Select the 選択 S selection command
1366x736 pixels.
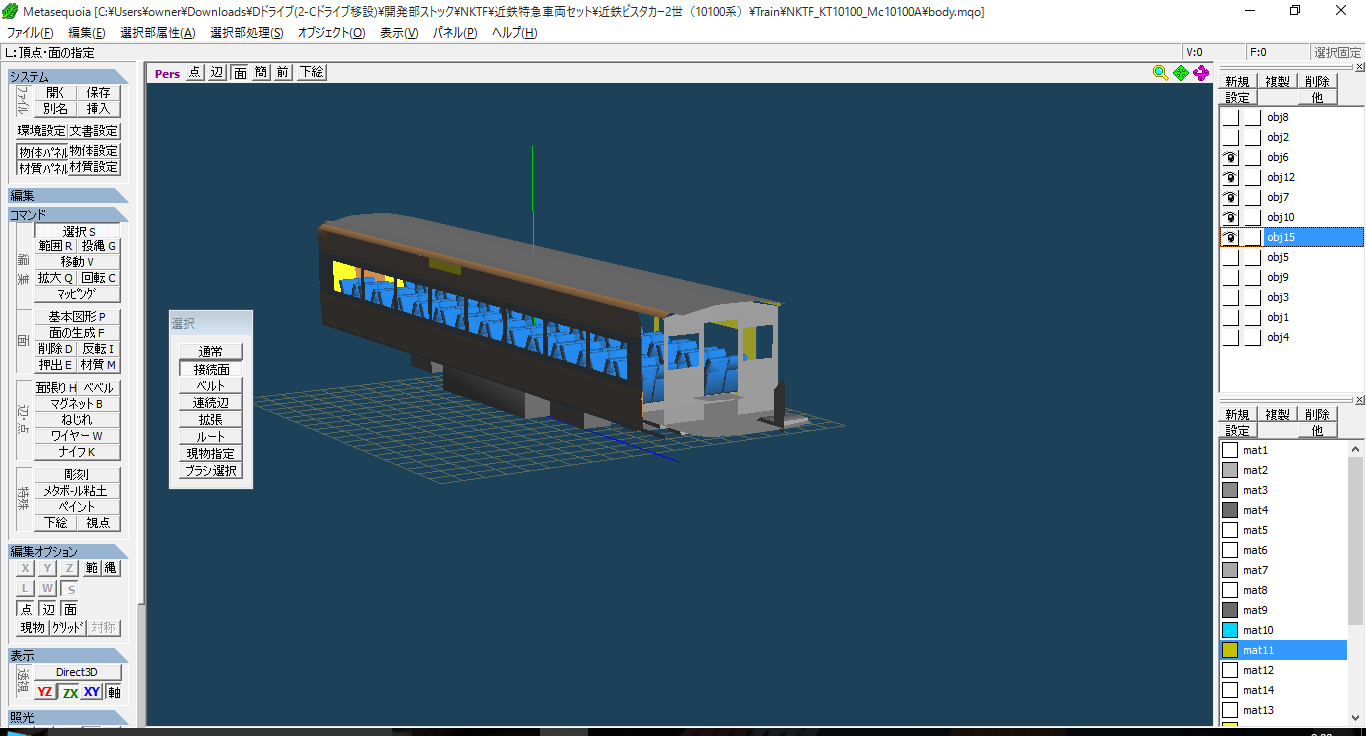point(78,231)
